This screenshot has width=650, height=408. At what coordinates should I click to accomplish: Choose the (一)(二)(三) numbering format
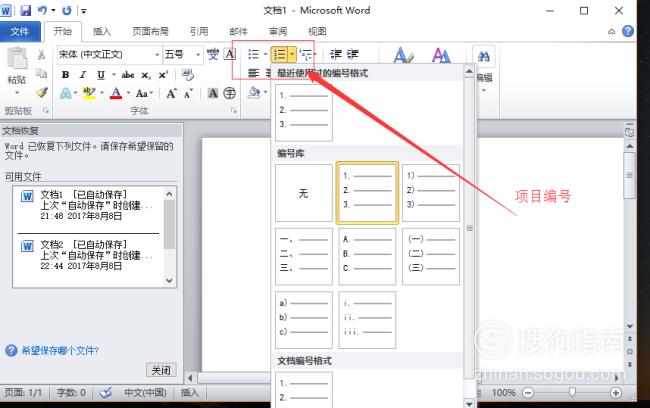pos(431,257)
